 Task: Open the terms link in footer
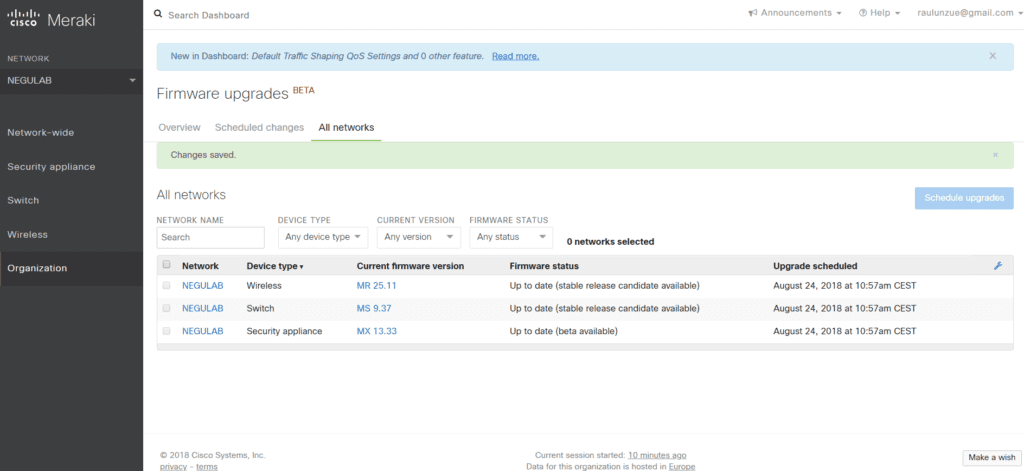tap(207, 466)
